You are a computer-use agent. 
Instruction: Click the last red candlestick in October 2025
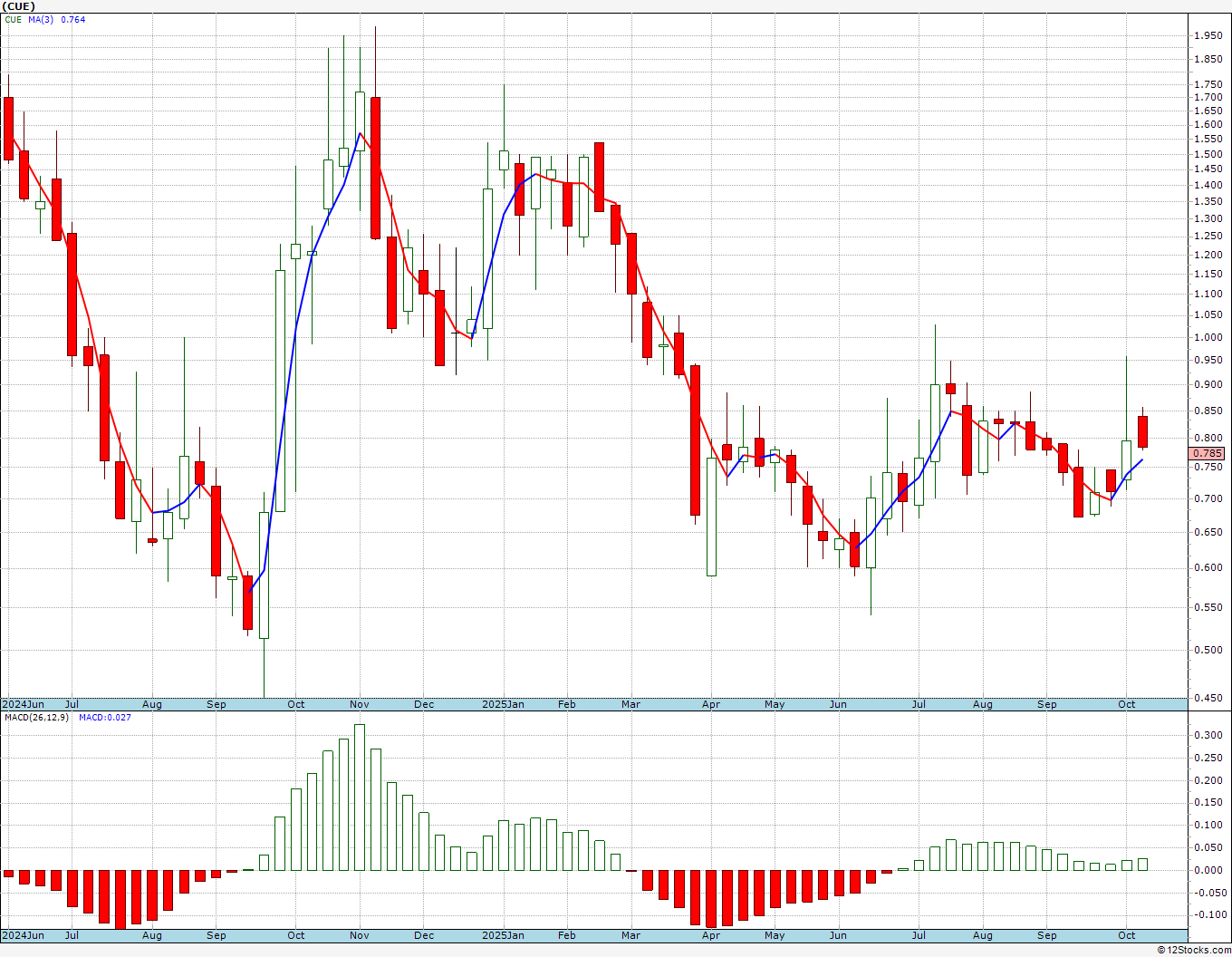coord(1143,431)
